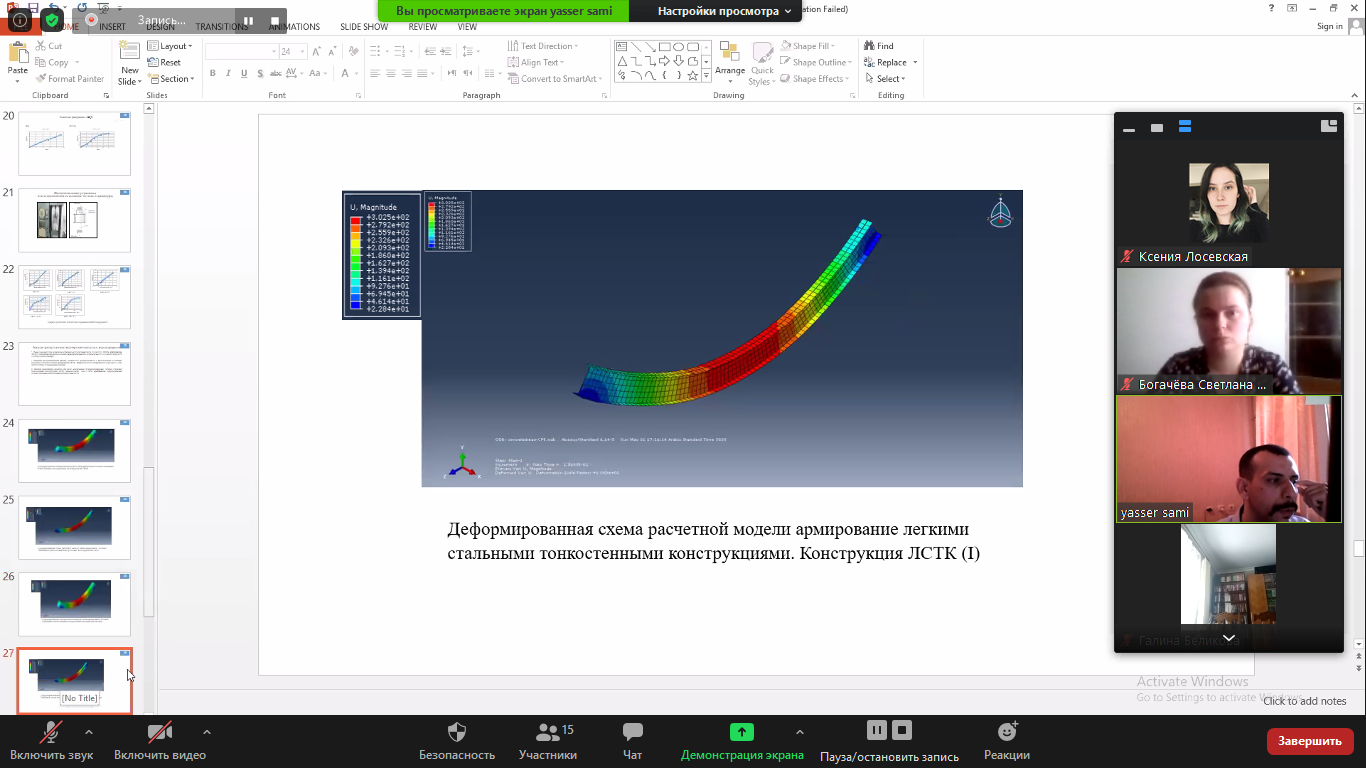Click the New Slide icon

coord(129,51)
